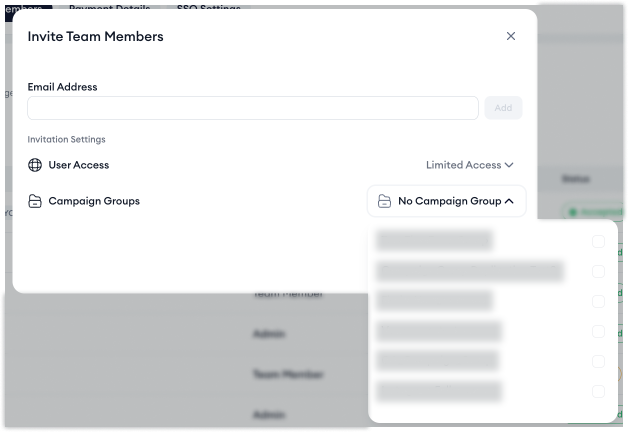Click the Email Address field label
628x432 pixels.
point(62,87)
